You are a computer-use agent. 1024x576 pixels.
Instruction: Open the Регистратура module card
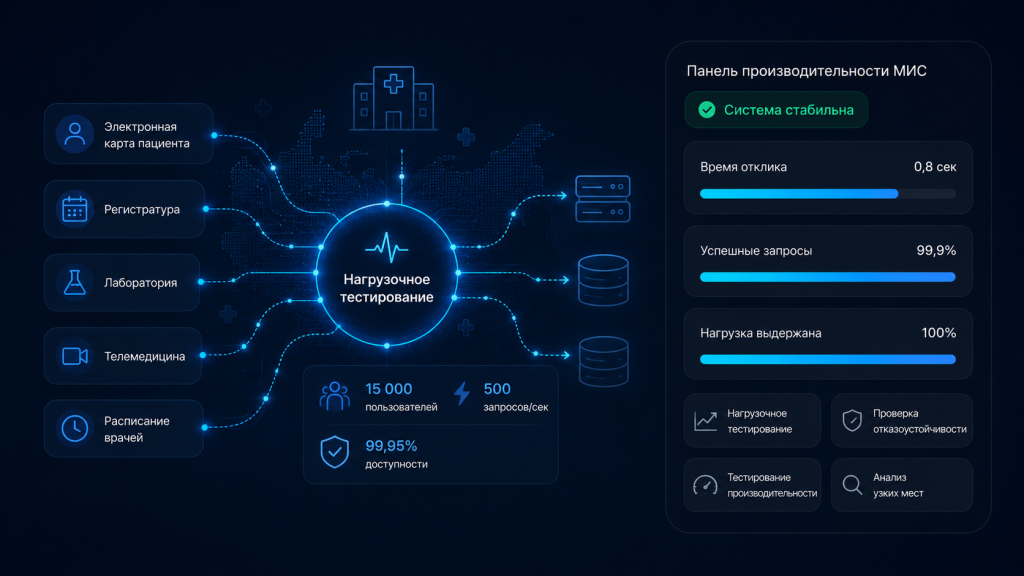[124, 209]
